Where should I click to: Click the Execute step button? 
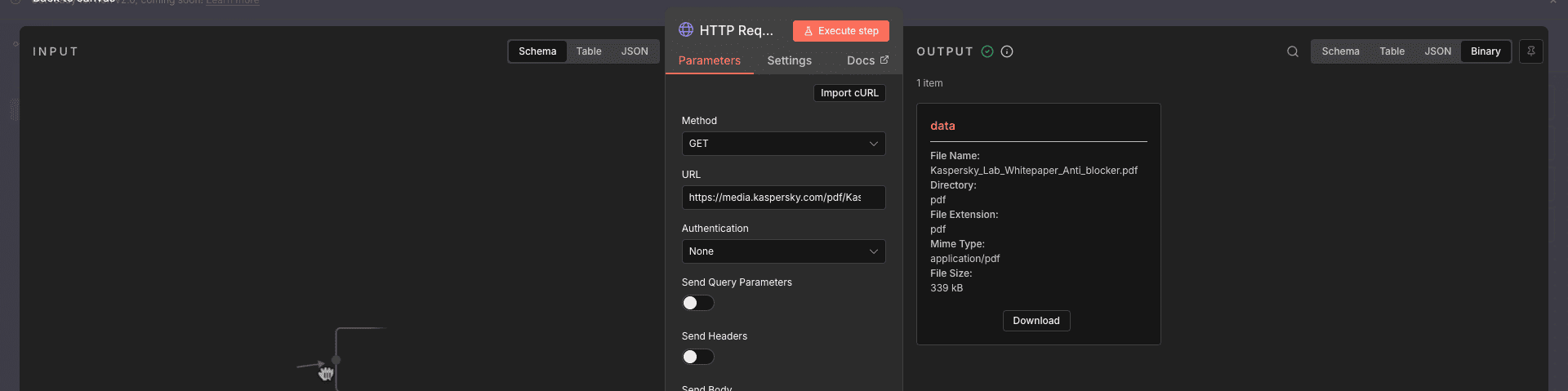tap(841, 31)
